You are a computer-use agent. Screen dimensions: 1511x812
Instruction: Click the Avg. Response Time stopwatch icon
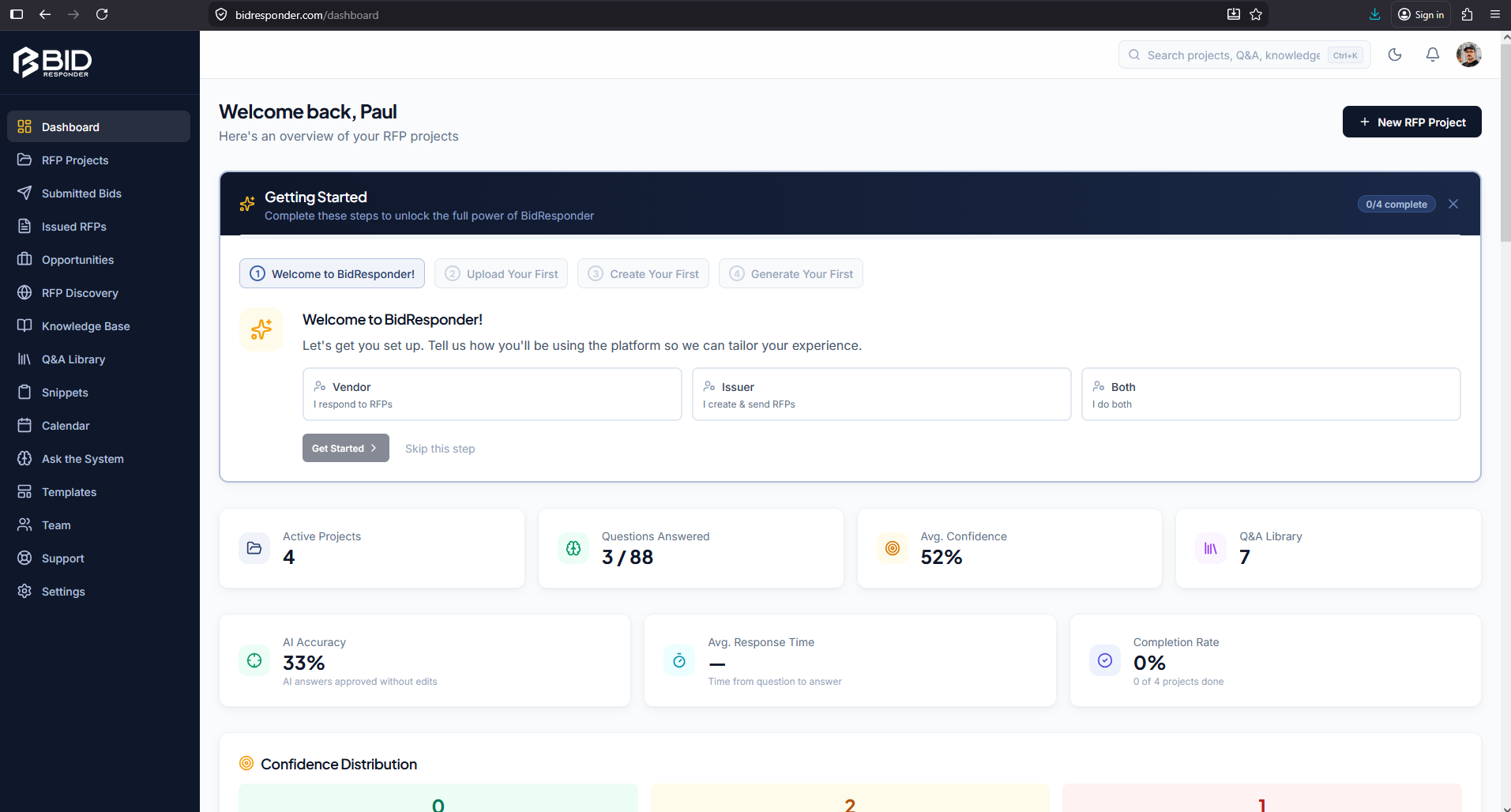(x=679, y=660)
